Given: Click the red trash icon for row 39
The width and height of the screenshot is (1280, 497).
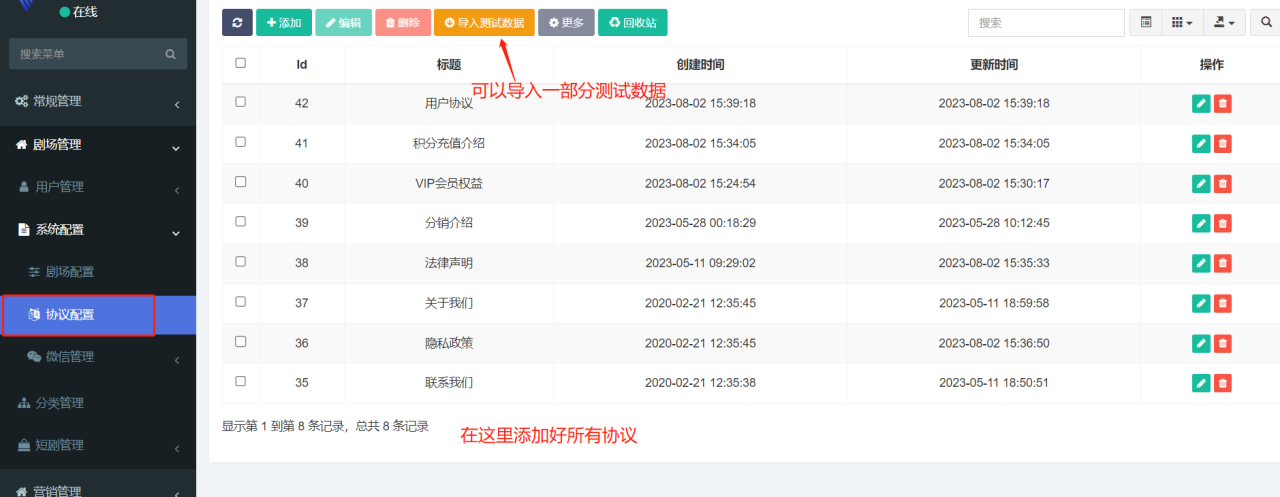Looking at the screenshot, I should 1222,223.
